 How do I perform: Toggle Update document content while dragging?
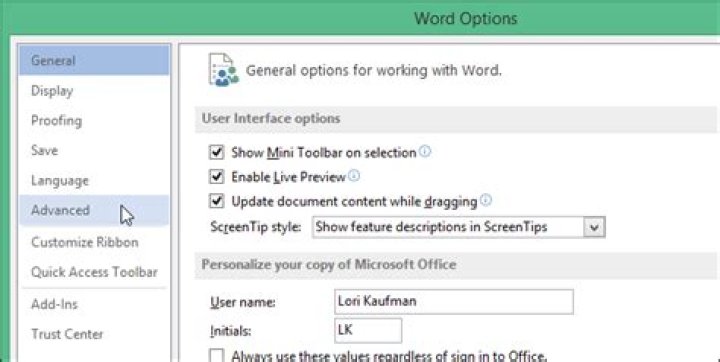[216, 201]
